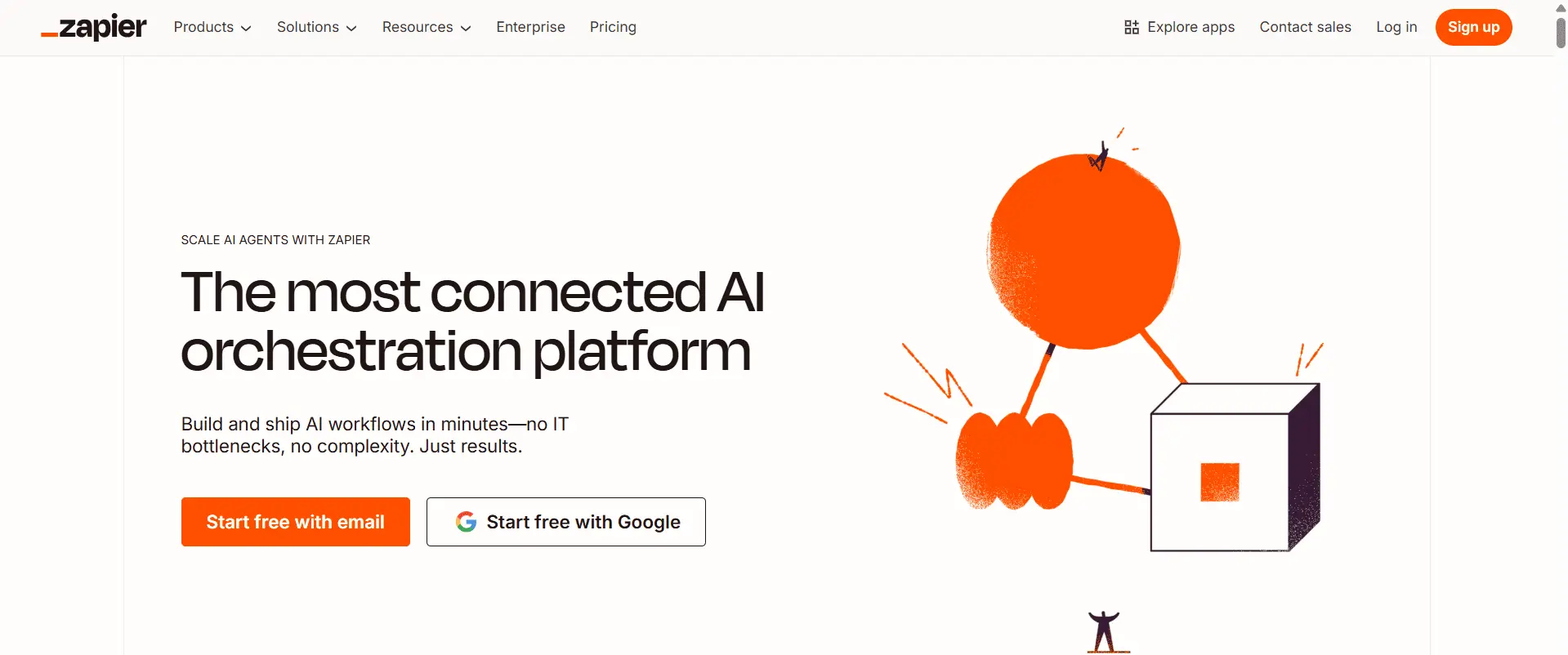Click Start free with email button
Image resolution: width=1568 pixels, height=655 pixels.
295,522
